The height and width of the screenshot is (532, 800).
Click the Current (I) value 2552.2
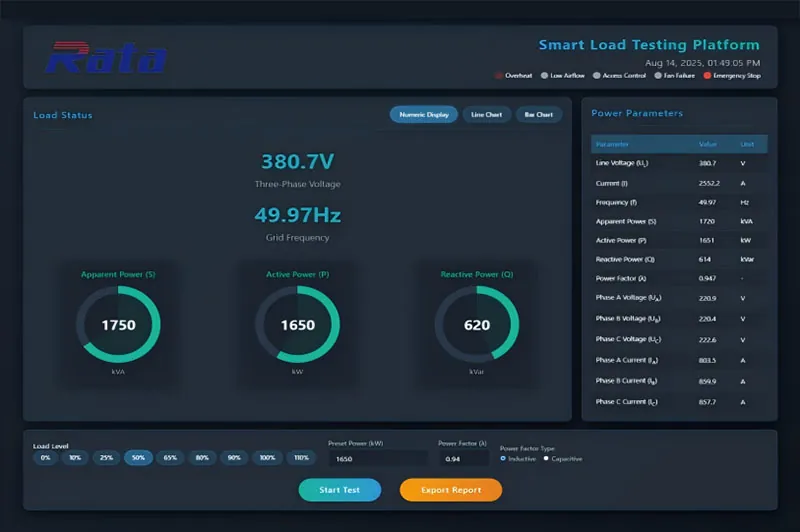[709, 183]
